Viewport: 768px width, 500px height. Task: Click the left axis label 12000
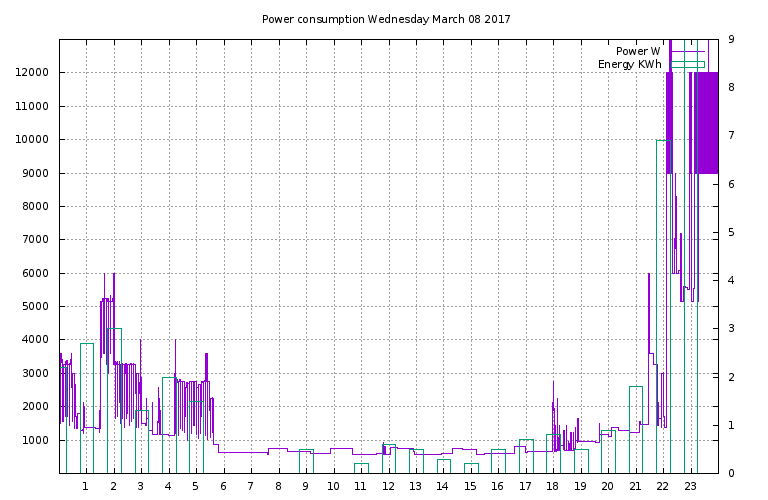click(x=32, y=72)
